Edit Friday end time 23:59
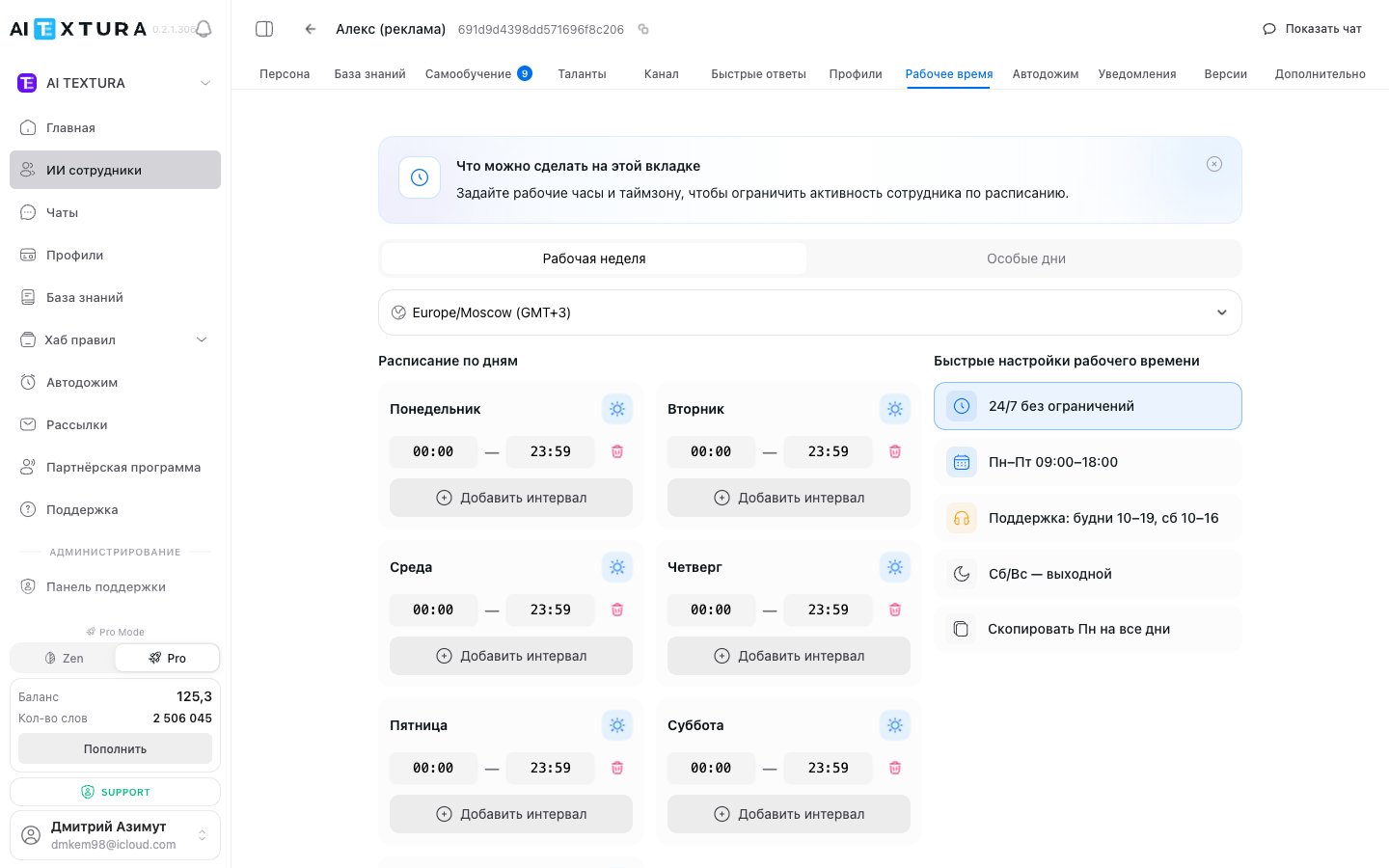Image resolution: width=1389 pixels, height=868 pixels. [x=550, y=768]
